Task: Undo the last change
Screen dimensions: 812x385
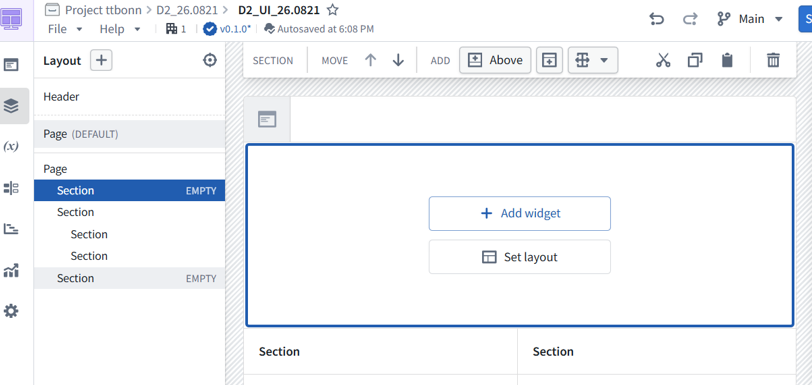Action: click(x=657, y=20)
